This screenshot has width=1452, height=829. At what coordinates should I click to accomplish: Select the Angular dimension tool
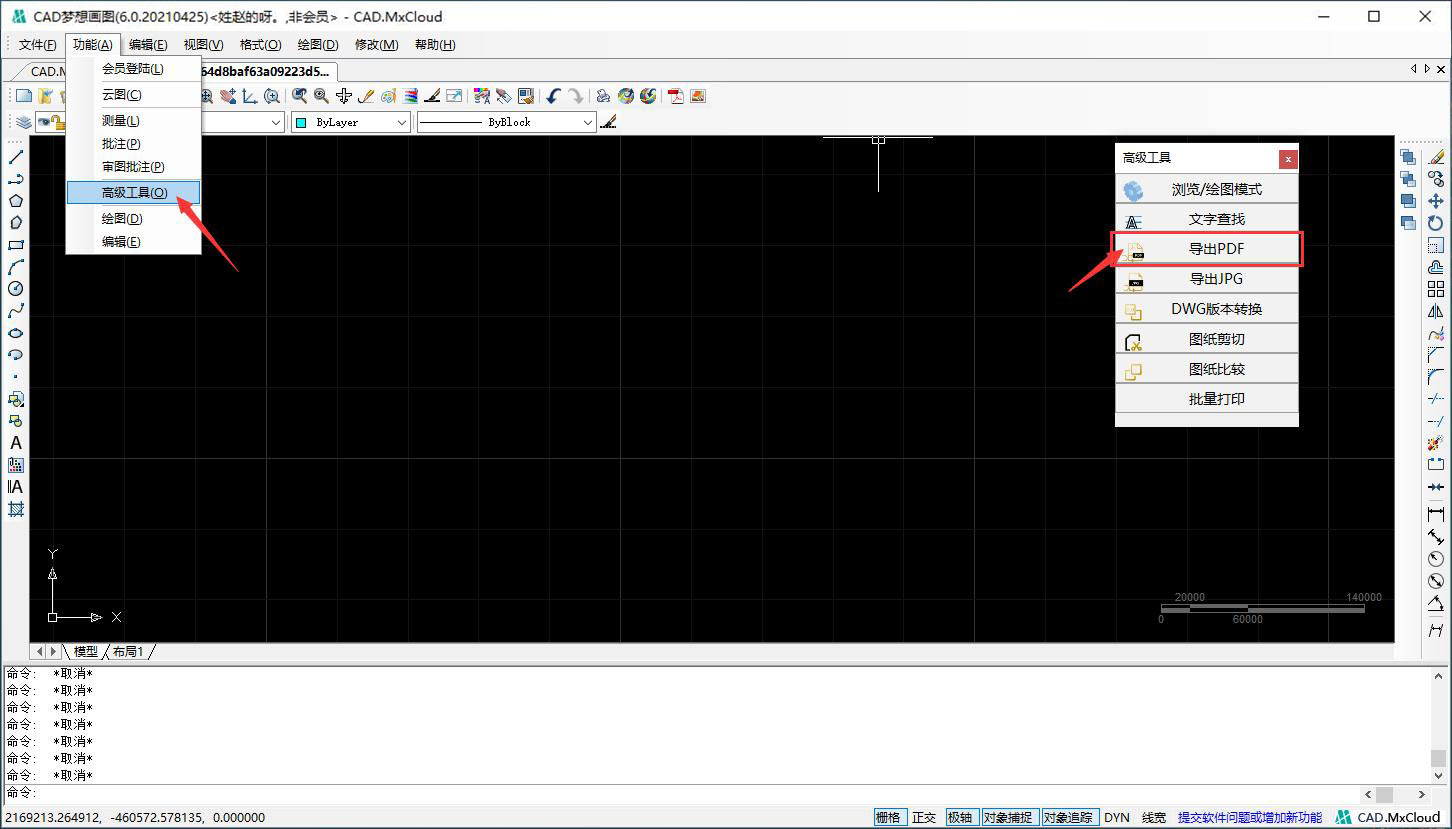coord(1436,603)
